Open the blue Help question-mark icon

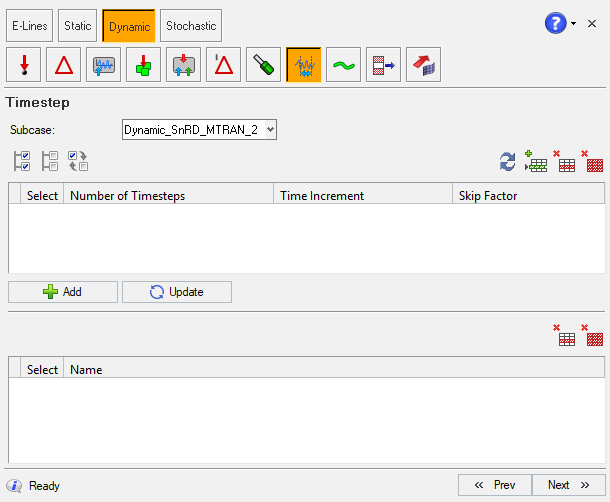coord(555,23)
